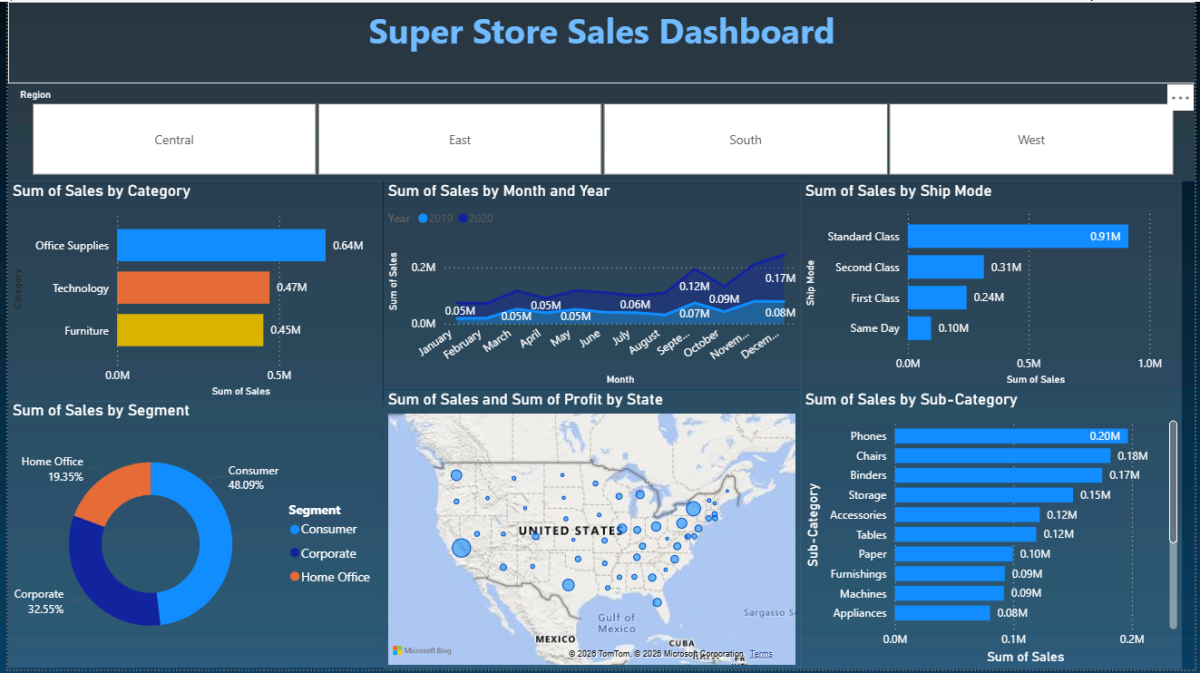1200x673 pixels.
Task: Toggle the West region slicer
Action: pyautogui.click(x=1031, y=140)
